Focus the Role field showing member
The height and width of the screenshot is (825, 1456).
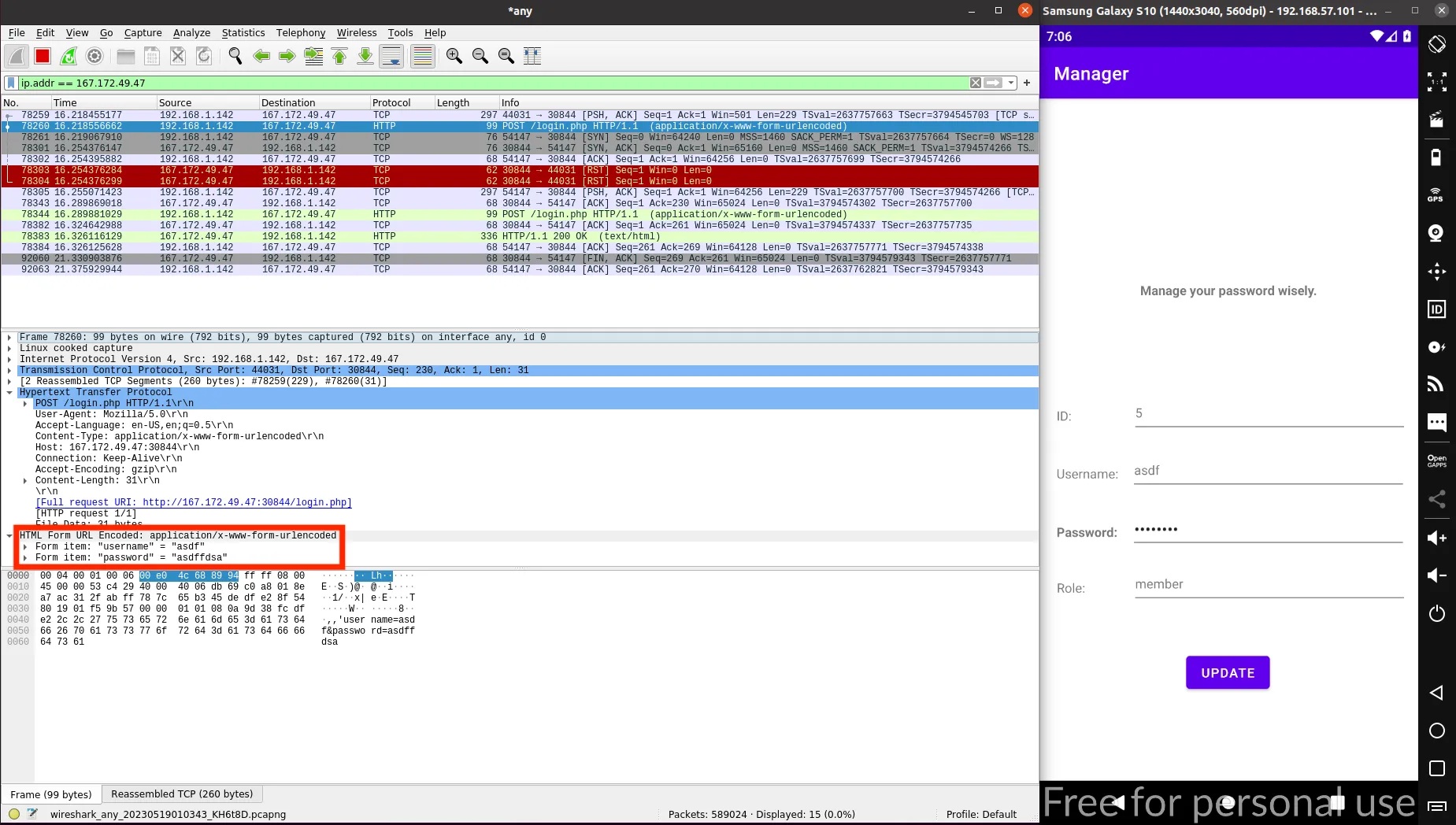pyautogui.click(x=1269, y=585)
